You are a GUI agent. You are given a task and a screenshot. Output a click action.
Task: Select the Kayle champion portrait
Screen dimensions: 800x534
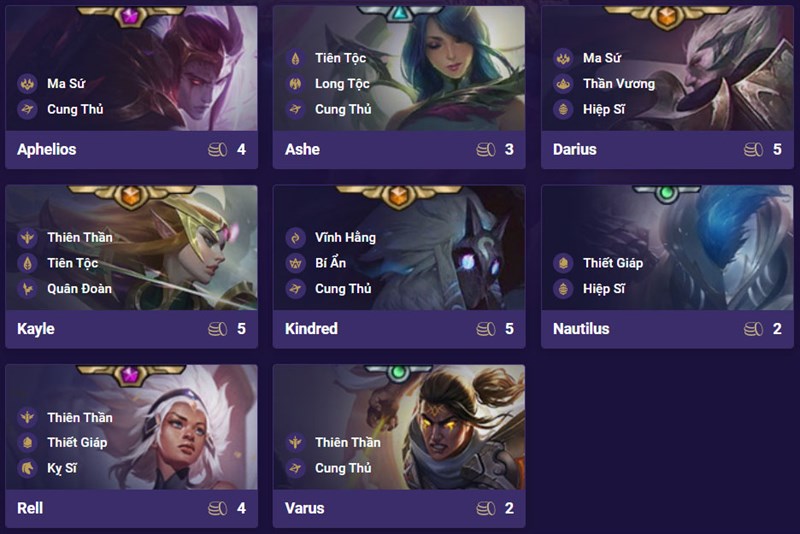pos(132,247)
